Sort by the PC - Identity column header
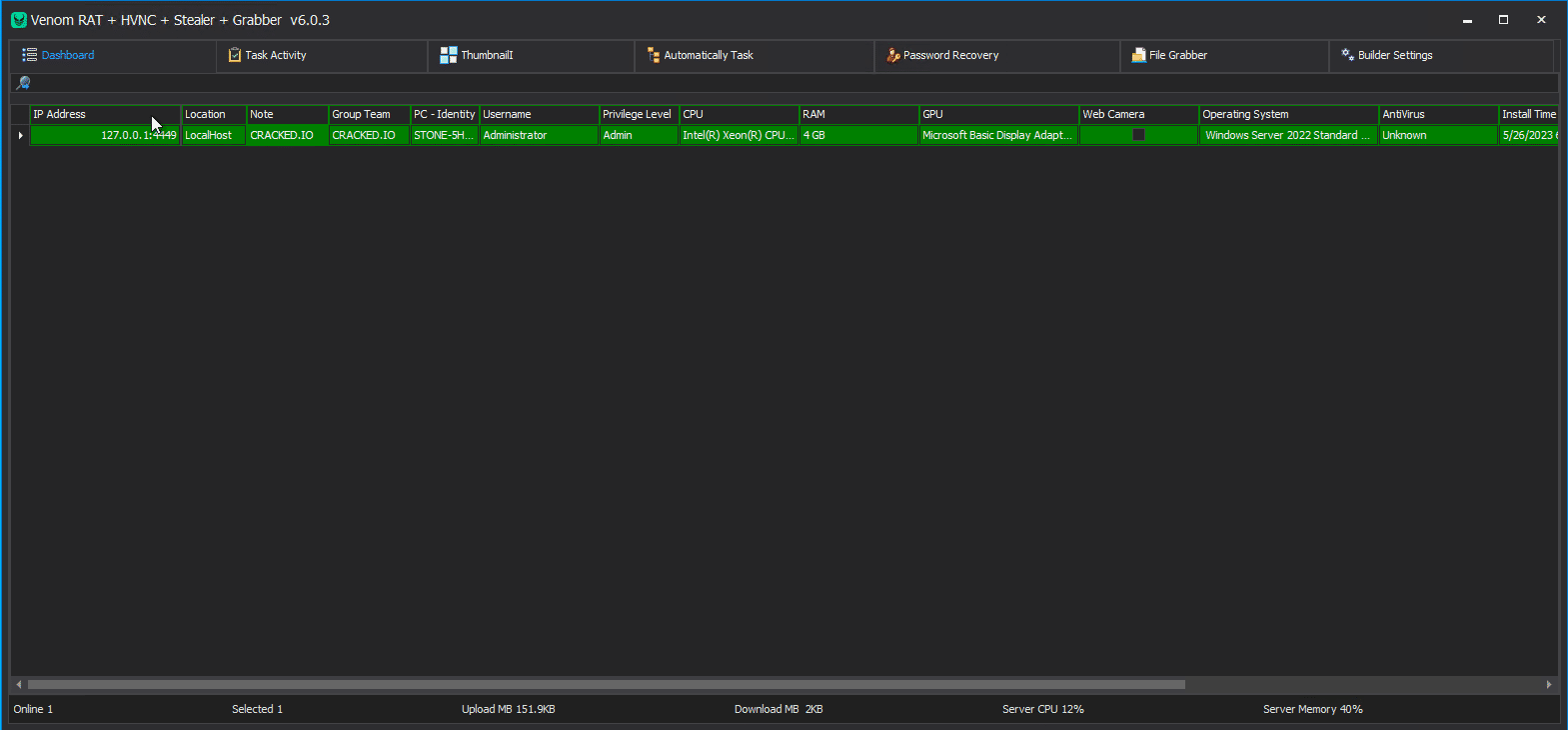Image resolution: width=1568 pixels, height=730 pixels. click(x=445, y=114)
